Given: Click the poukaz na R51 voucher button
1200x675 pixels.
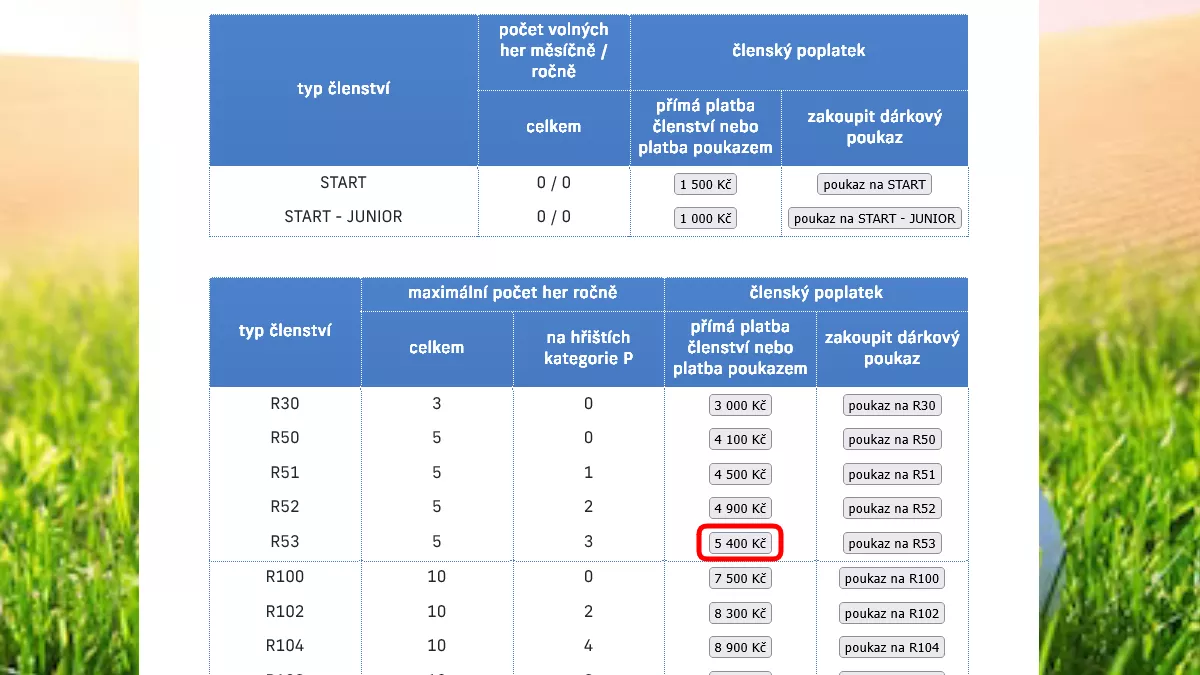Looking at the screenshot, I should click(x=892, y=474).
